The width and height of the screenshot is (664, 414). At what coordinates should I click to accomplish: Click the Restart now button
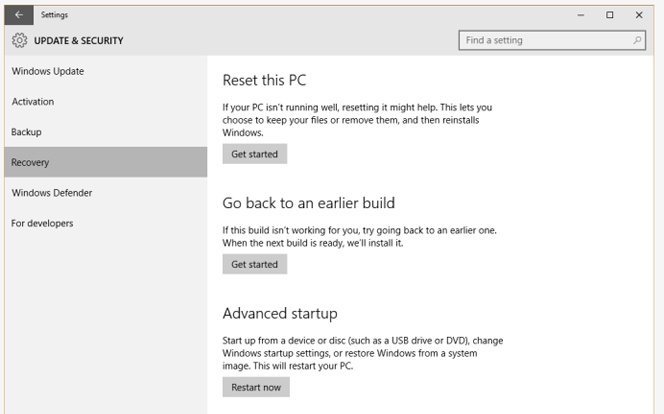point(256,387)
